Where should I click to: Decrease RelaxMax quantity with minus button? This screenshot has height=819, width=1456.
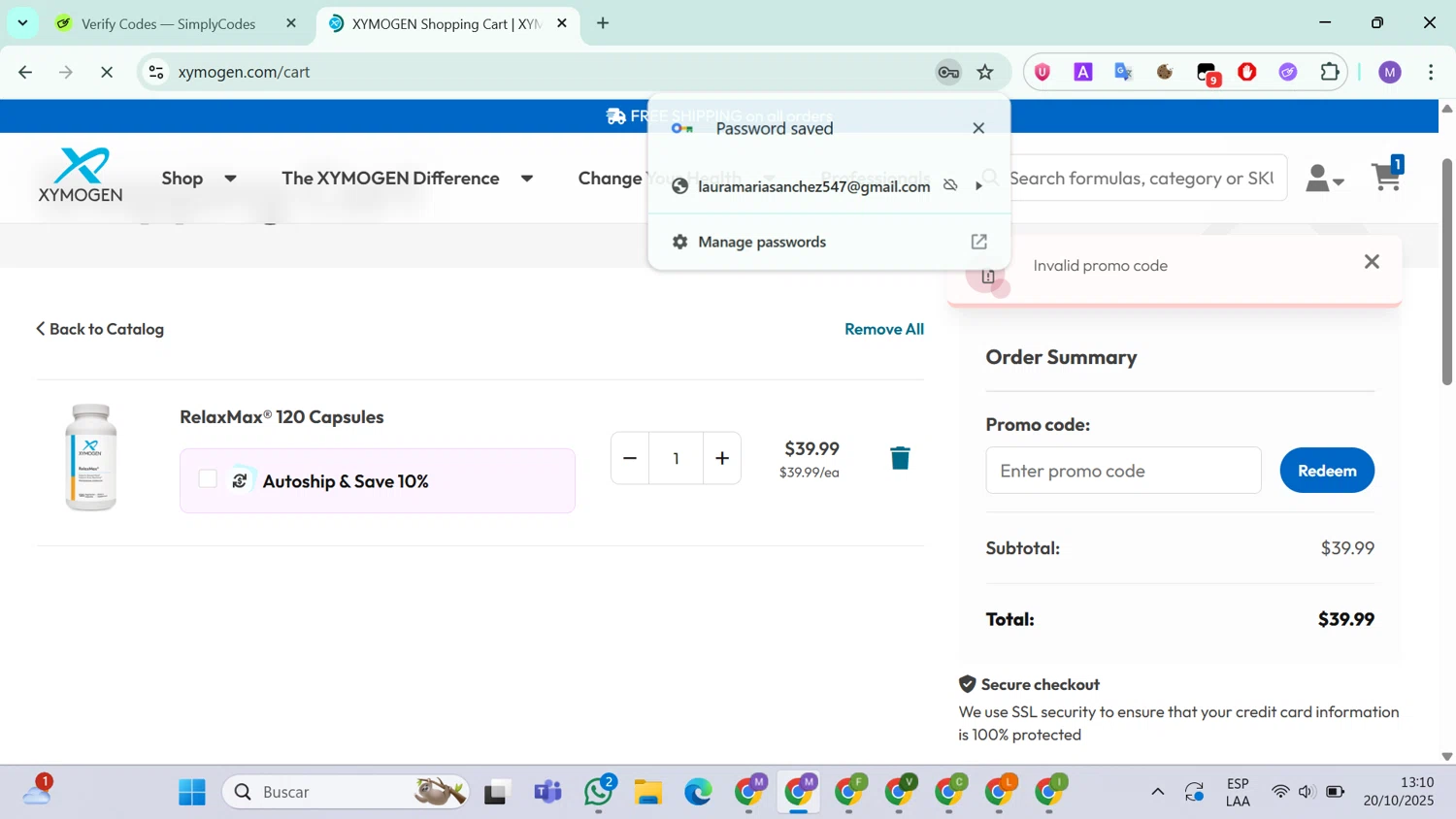(x=630, y=458)
